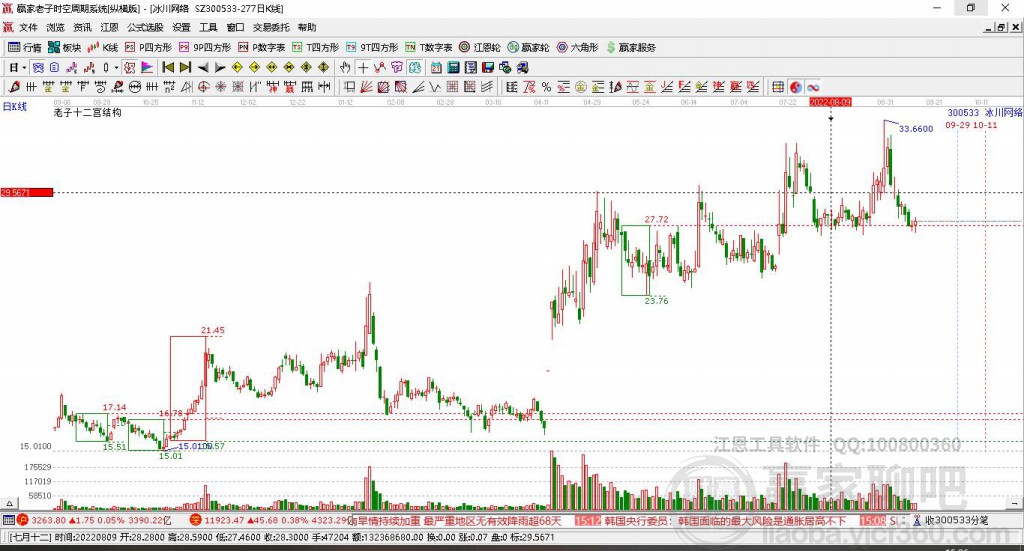Open the 江恩轮 Gann wheel
This screenshot has width=1024, height=551.
480,47
